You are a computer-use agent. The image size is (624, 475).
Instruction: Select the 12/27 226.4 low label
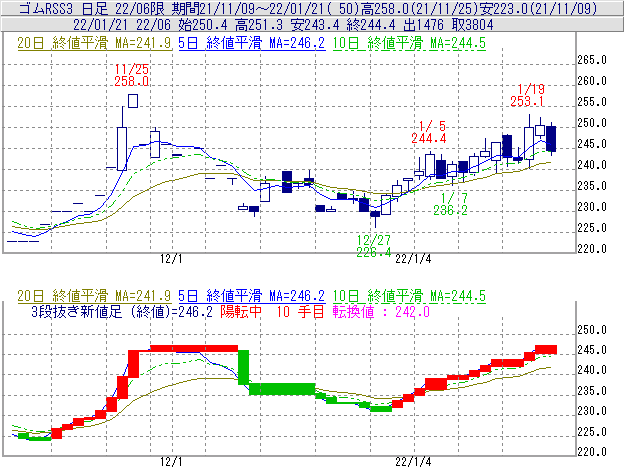click(374, 246)
